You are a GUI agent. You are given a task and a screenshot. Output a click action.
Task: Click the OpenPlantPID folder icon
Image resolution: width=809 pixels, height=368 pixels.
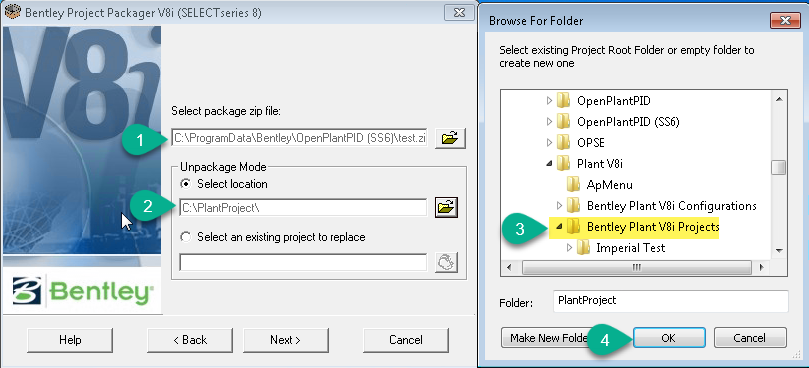point(563,100)
